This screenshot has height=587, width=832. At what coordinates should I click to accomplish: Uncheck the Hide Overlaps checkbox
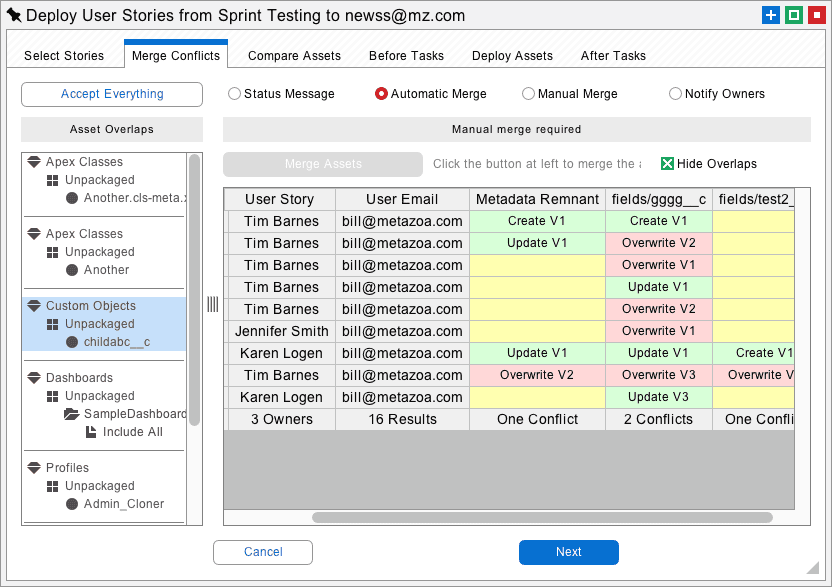[x=667, y=164]
